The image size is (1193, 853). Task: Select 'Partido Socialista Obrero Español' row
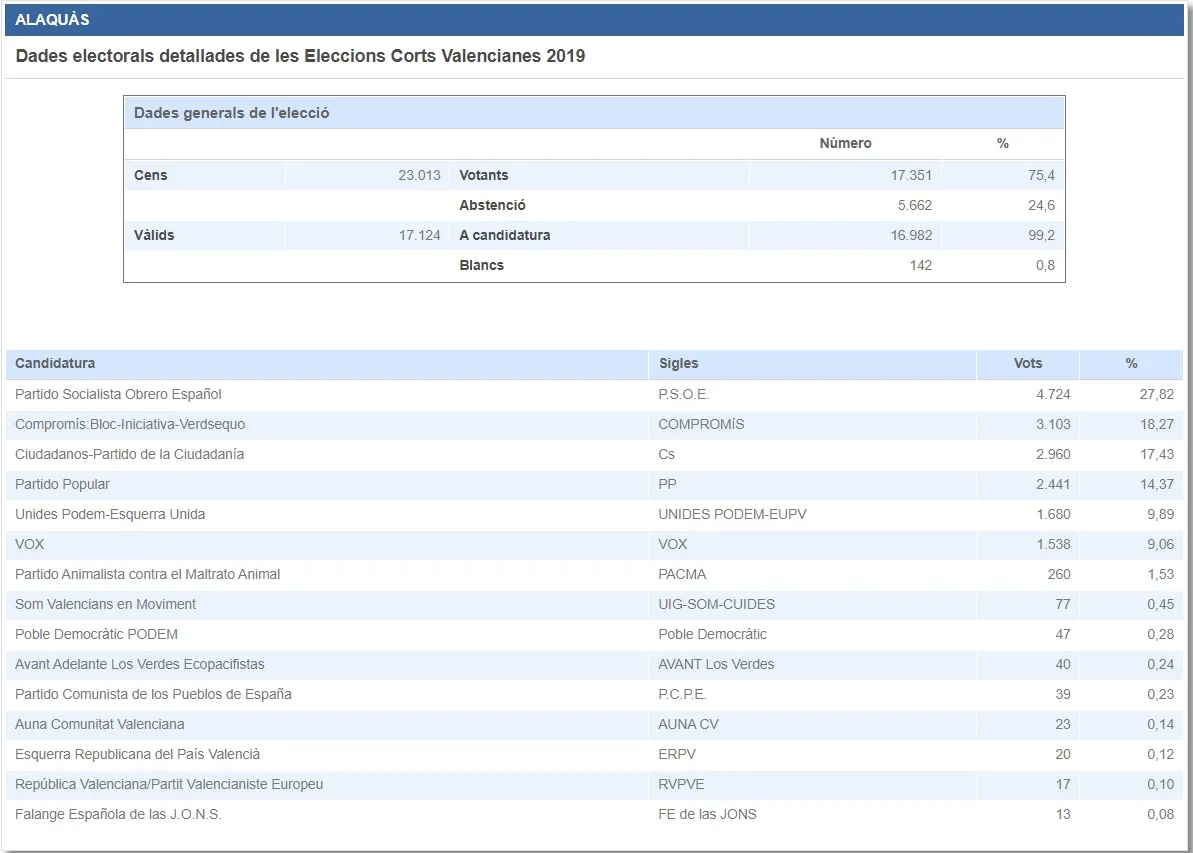click(593, 394)
